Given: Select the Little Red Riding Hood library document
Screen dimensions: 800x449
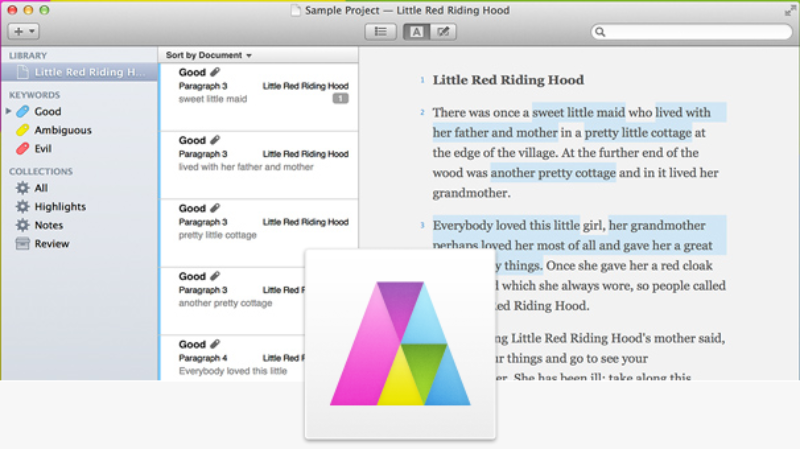Looking at the screenshot, I should (x=80, y=72).
